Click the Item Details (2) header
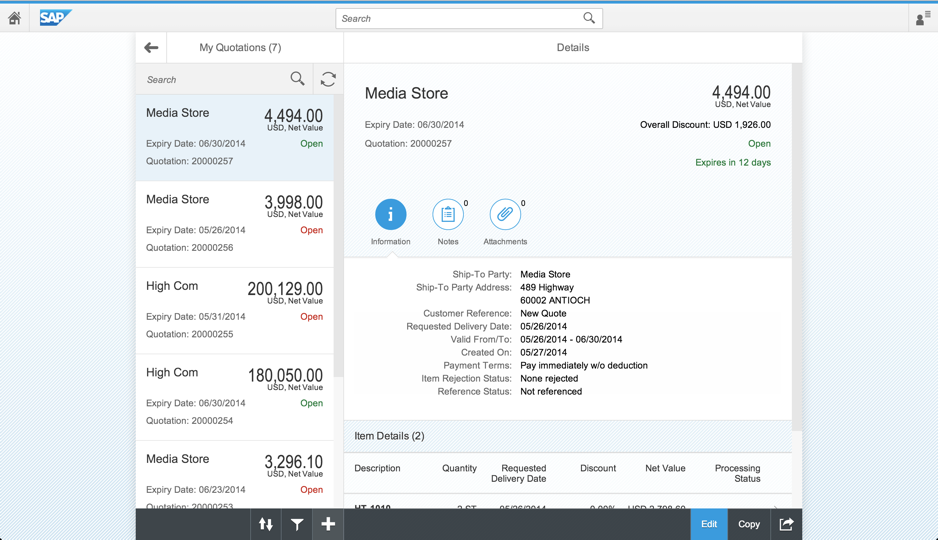The image size is (938, 540). coord(389,436)
